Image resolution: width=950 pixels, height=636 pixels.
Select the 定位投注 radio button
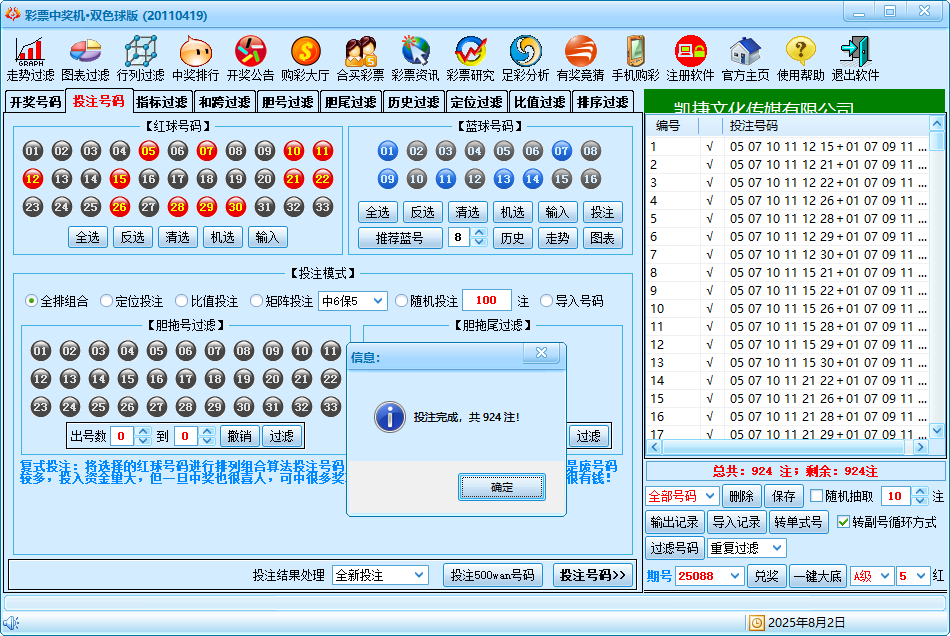[x=107, y=301]
